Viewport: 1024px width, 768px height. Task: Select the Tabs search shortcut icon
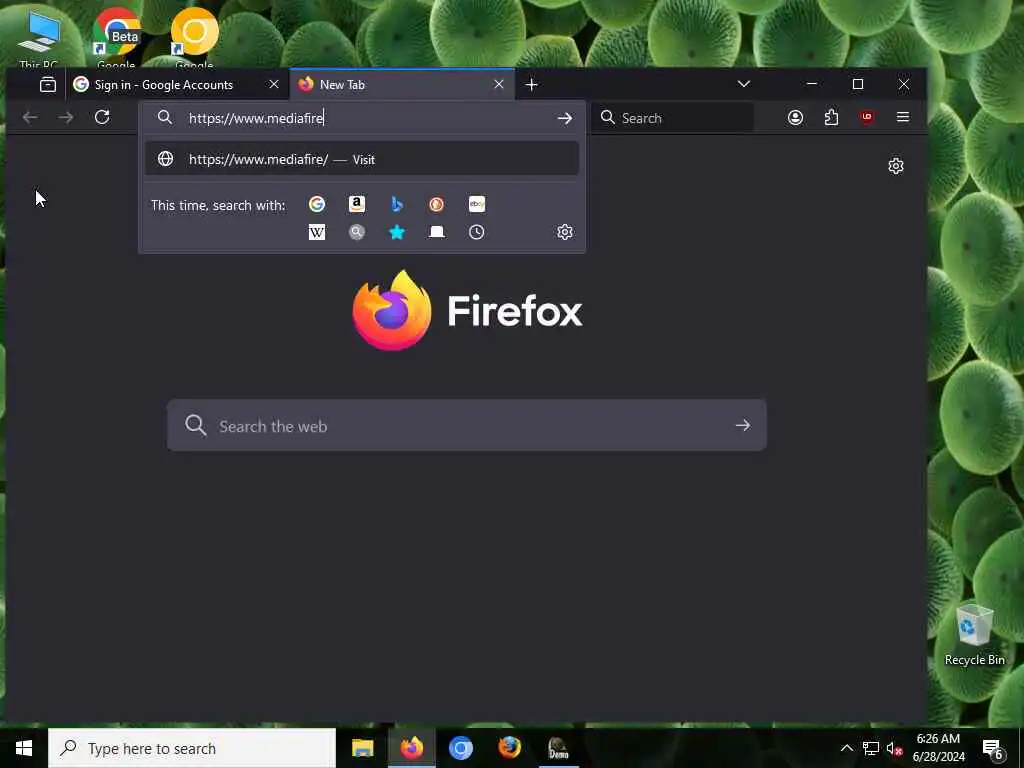click(x=436, y=232)
